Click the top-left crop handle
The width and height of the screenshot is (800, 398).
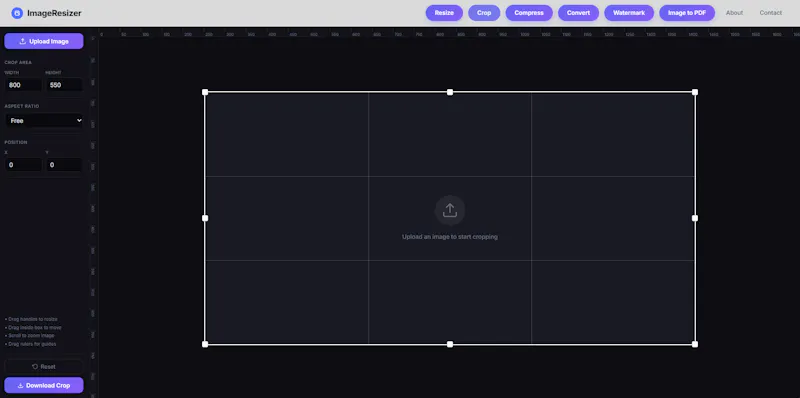(205, 92)
